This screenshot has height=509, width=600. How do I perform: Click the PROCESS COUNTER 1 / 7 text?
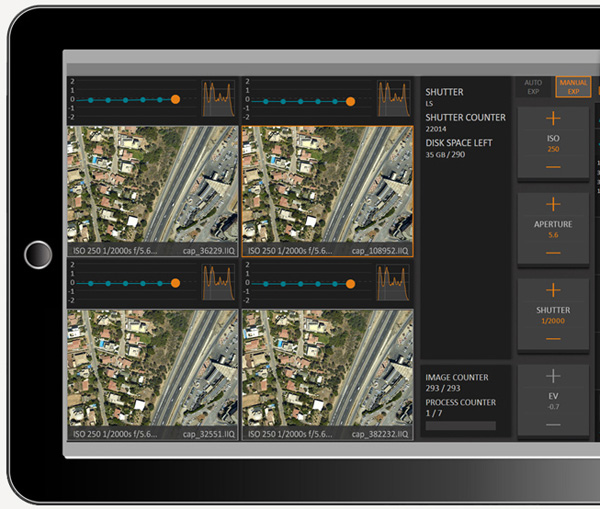(434, 413)
